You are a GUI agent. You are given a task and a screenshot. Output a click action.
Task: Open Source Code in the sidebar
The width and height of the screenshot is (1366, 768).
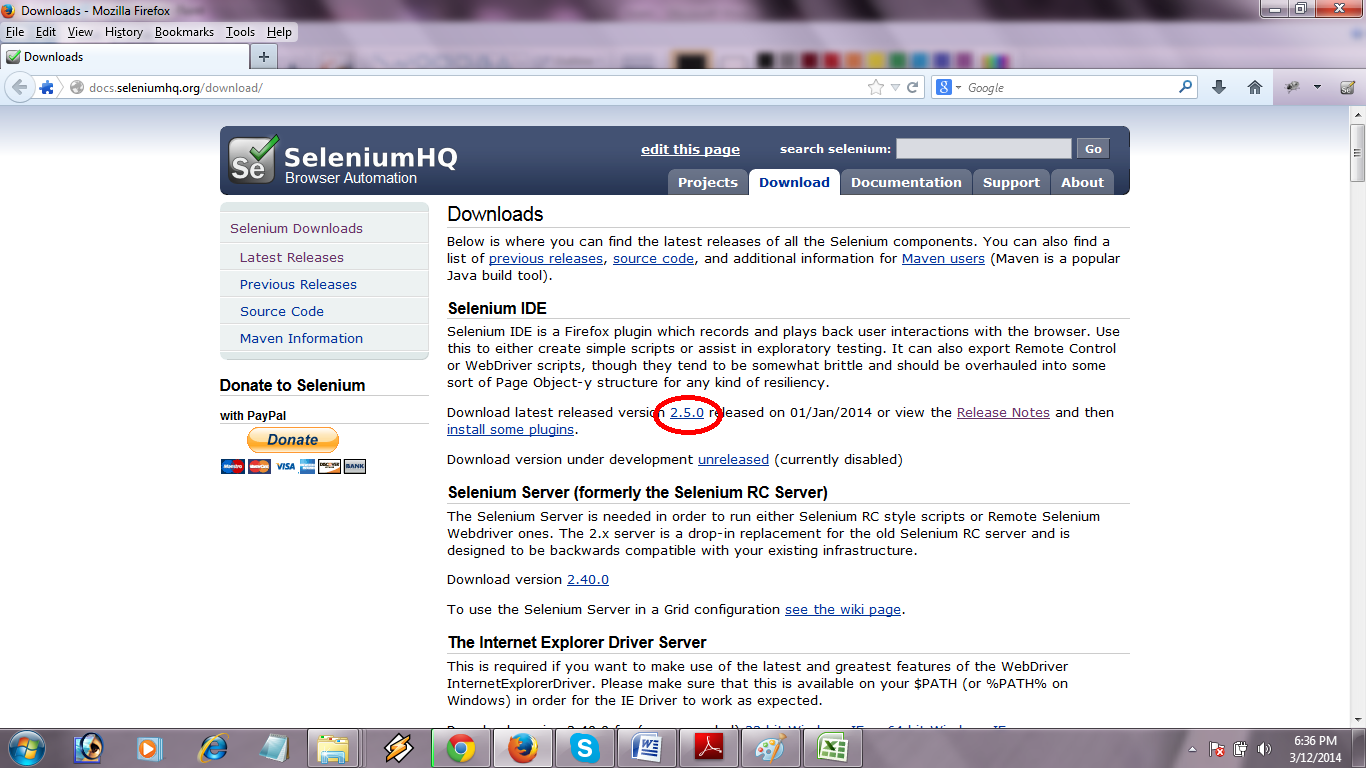282,311
